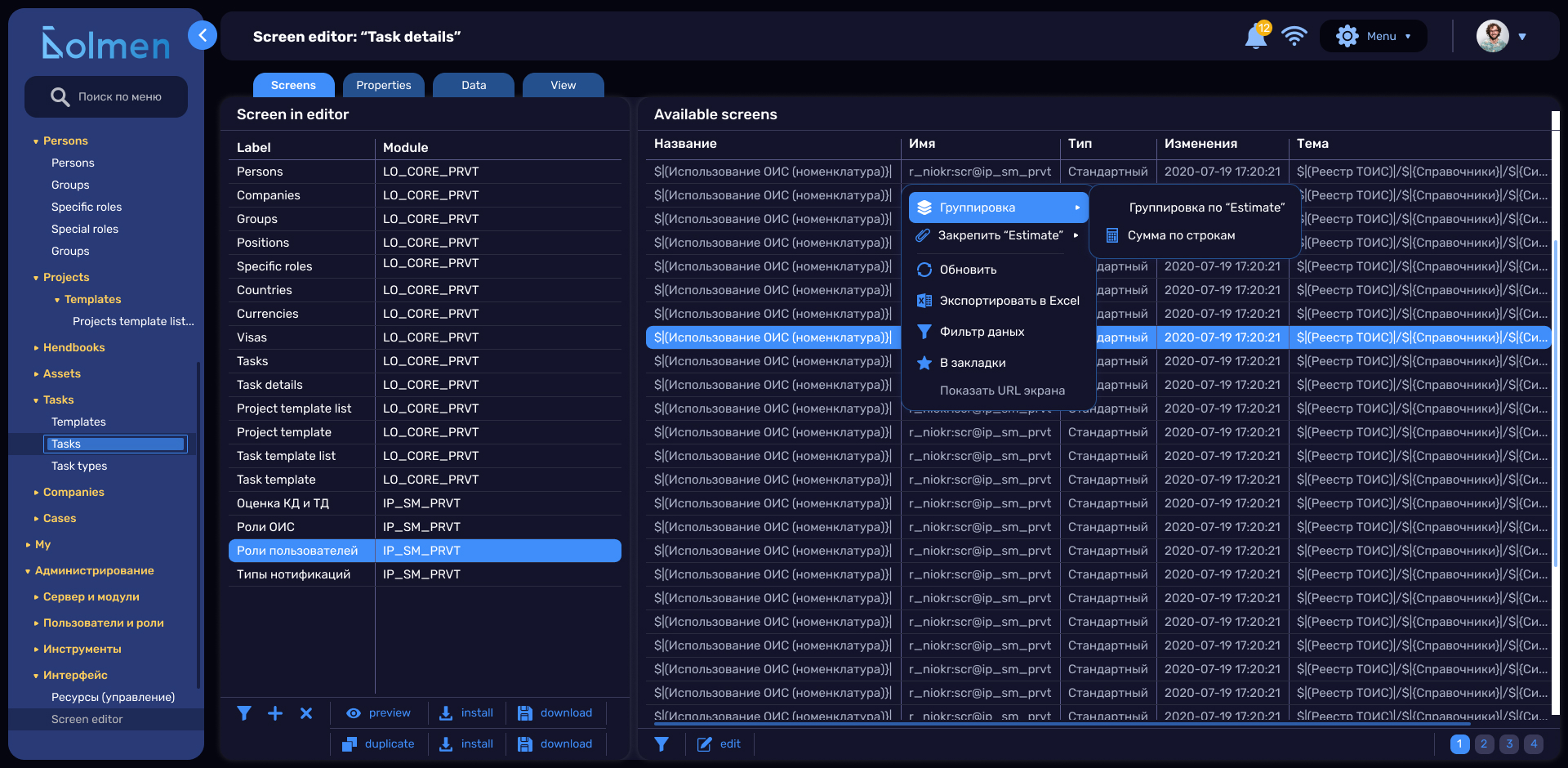This screenshot has width=1568, height=768.
Task: Remove the screen with the X icon
Action: tap(306, 713)
